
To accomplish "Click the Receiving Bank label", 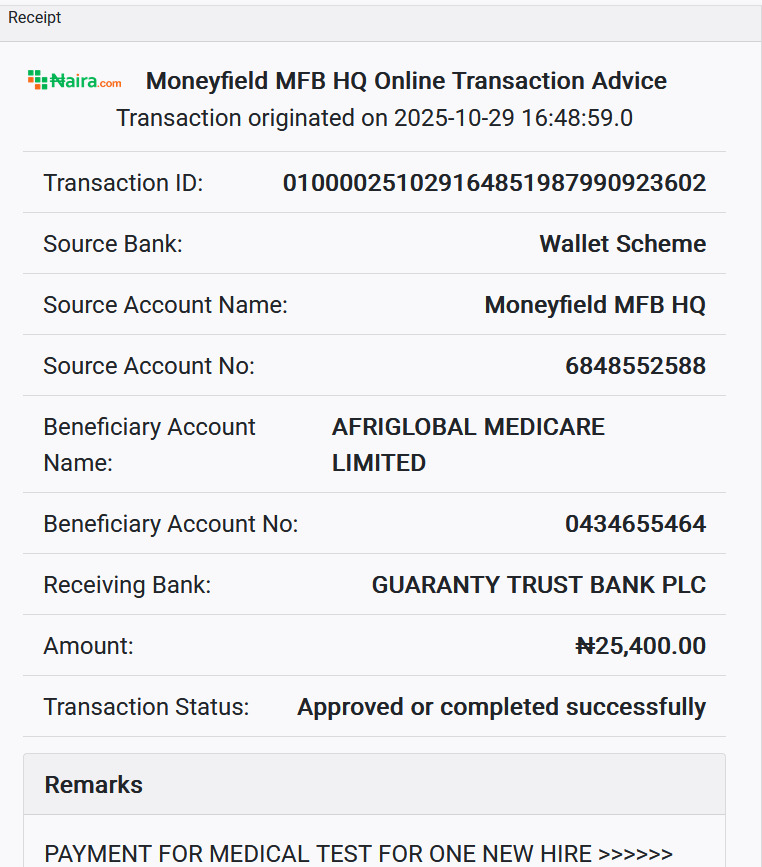I will [127, 585].
